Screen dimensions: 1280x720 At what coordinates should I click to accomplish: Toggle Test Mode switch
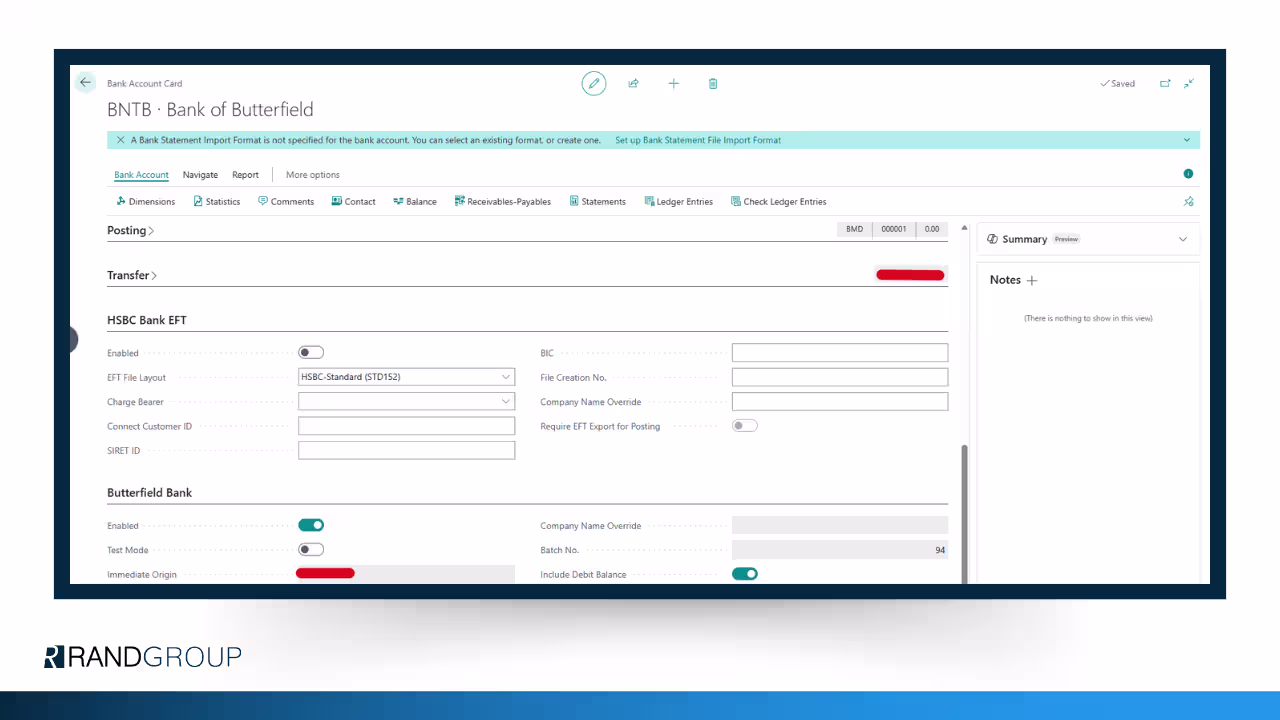click(x=311, y=549)
